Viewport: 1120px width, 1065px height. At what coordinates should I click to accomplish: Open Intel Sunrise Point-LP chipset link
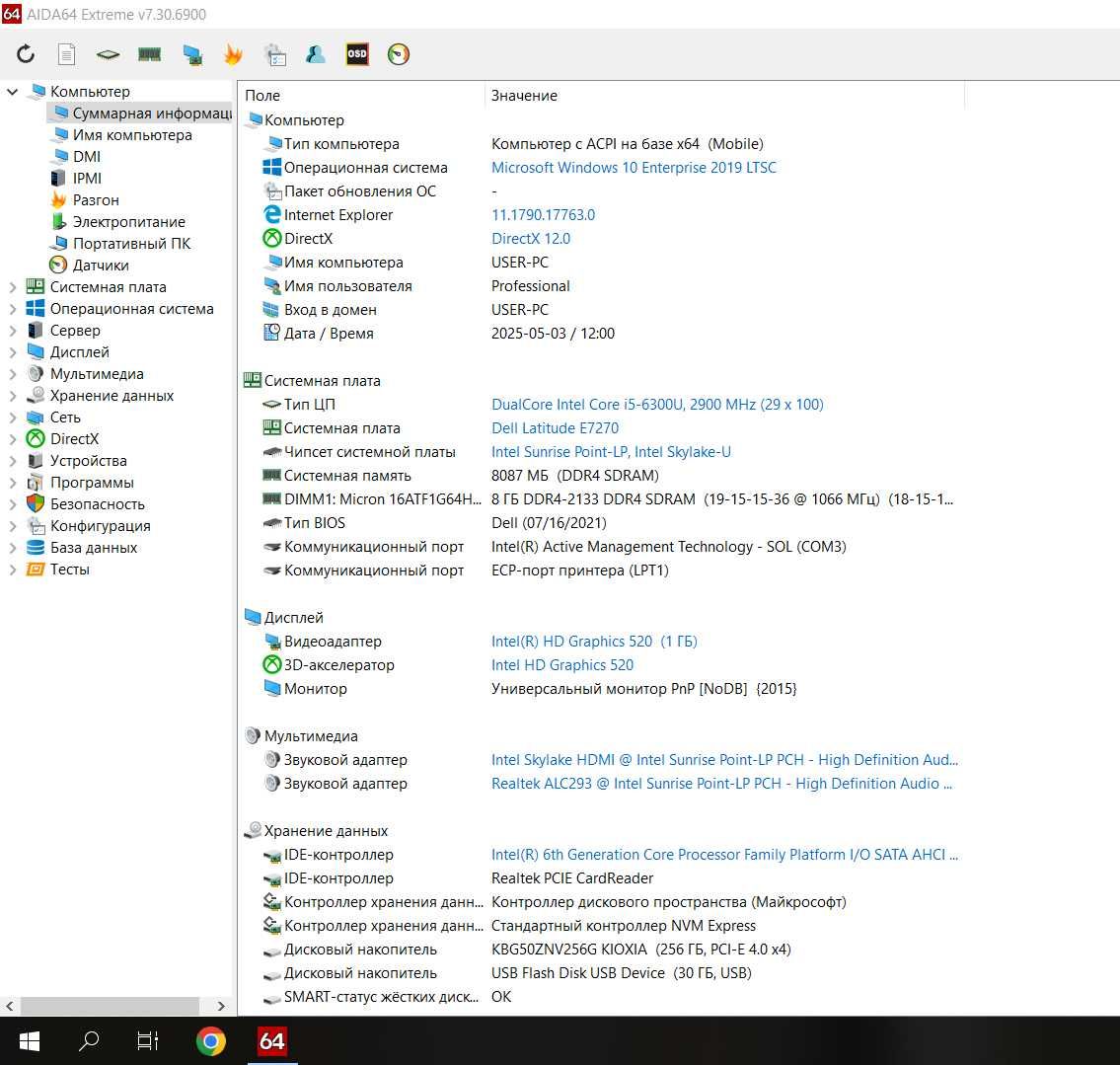[x=611, y=451]
